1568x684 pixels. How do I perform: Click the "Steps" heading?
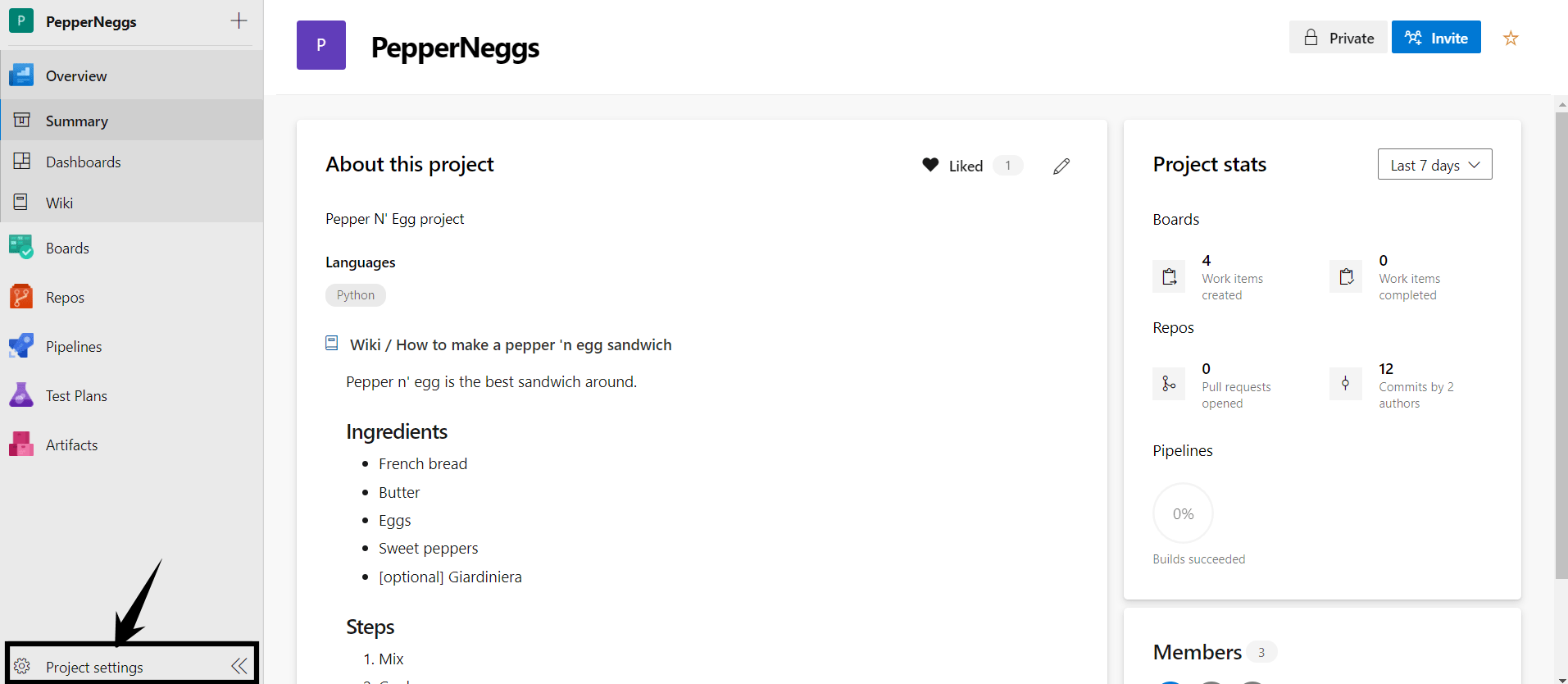coord(370,627)
